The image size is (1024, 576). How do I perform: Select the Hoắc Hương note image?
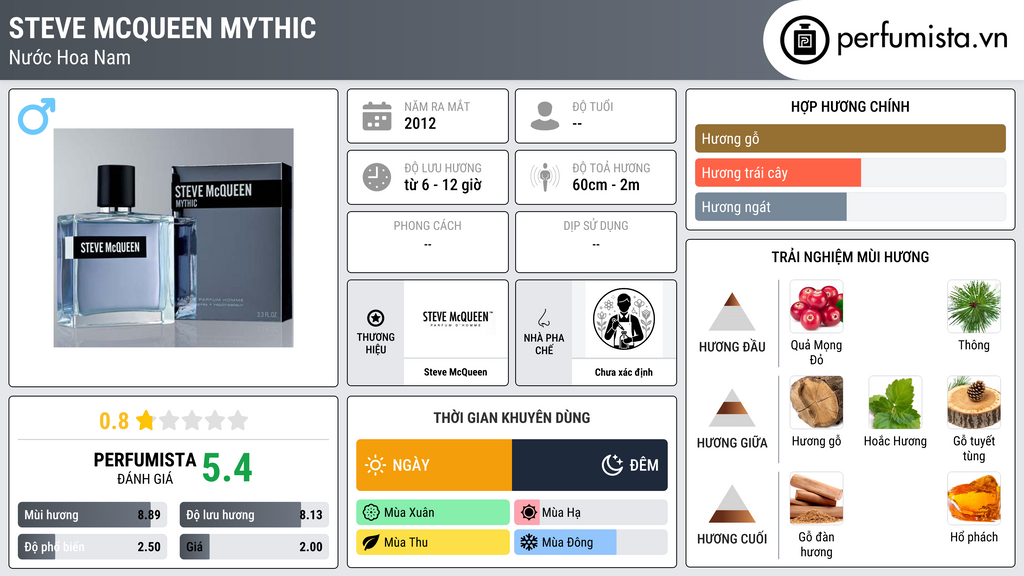pyautogui.click(x=895, y=402)
